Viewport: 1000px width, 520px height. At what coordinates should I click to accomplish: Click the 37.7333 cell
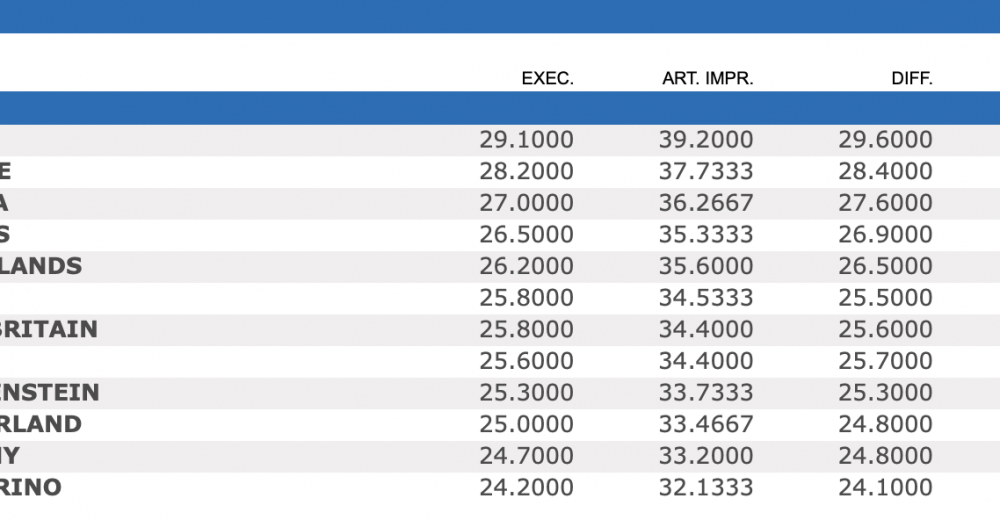(x=706, y=172)
